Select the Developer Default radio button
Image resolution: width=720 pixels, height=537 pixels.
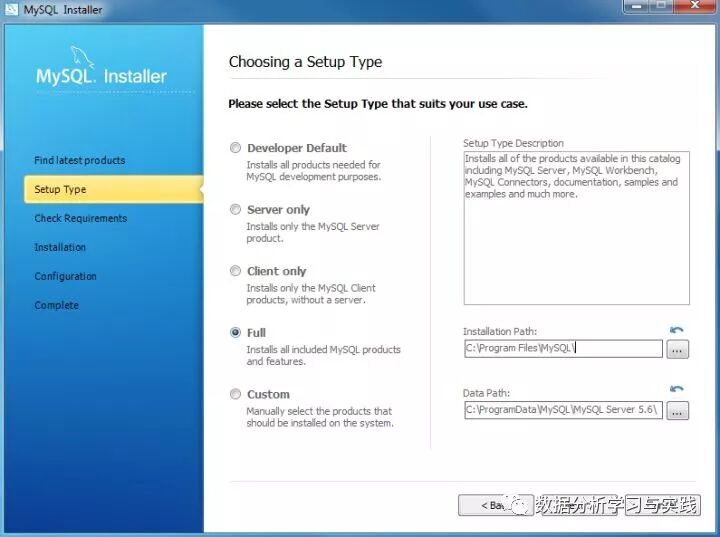[x=235, y=148]
